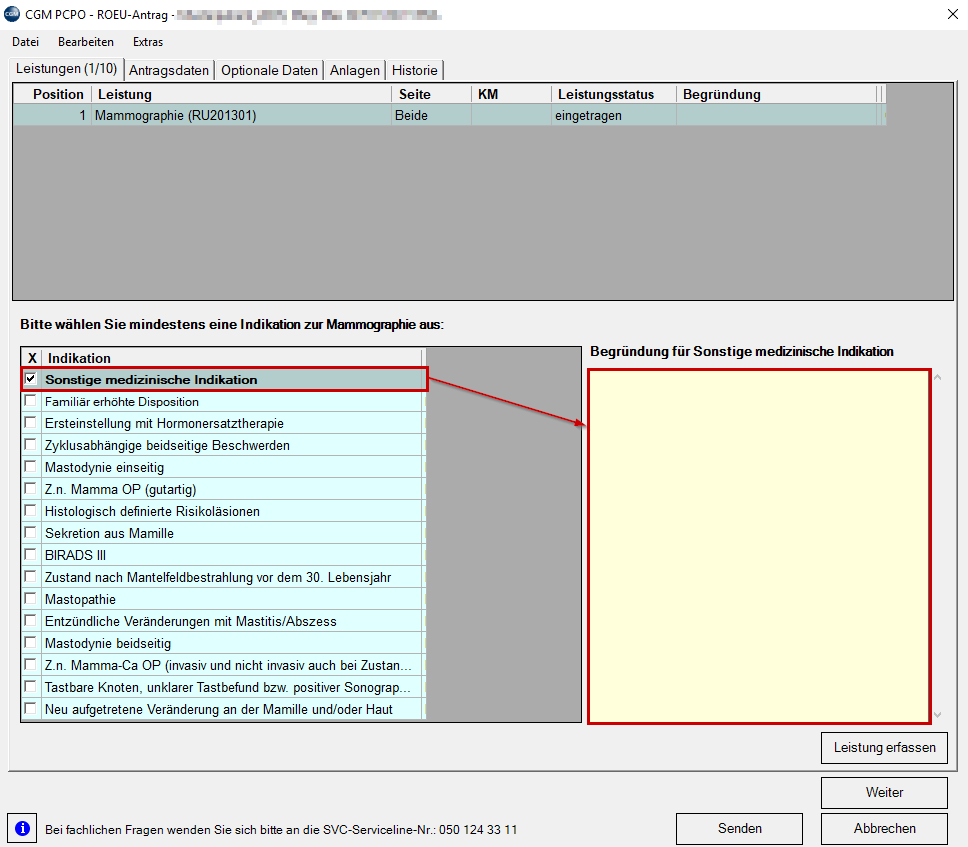Click the blue info icon
968x847 pixels.
point(22,828)
